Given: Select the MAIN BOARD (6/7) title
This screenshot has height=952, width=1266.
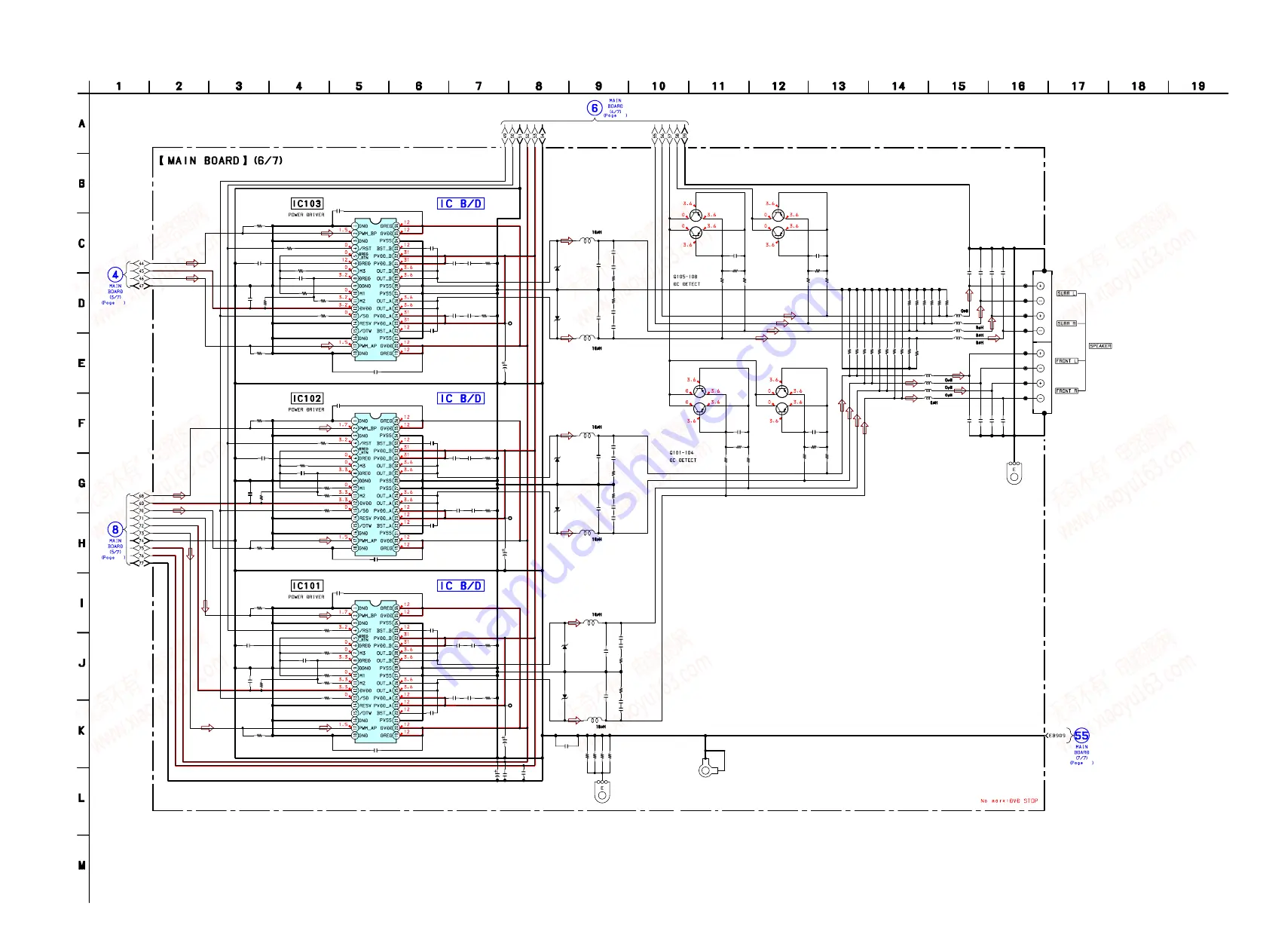Looking at the screenshot, I should (220, 161).
